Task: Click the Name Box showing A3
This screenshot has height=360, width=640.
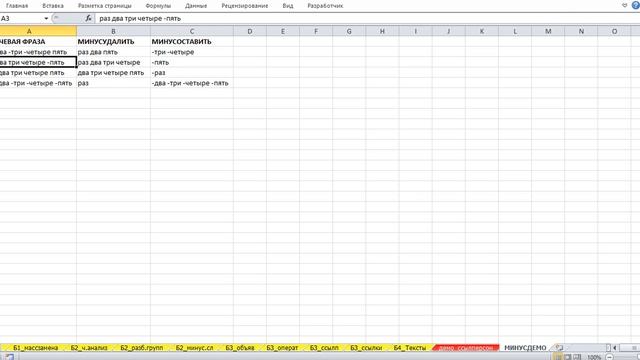Action: click(21, 18)
